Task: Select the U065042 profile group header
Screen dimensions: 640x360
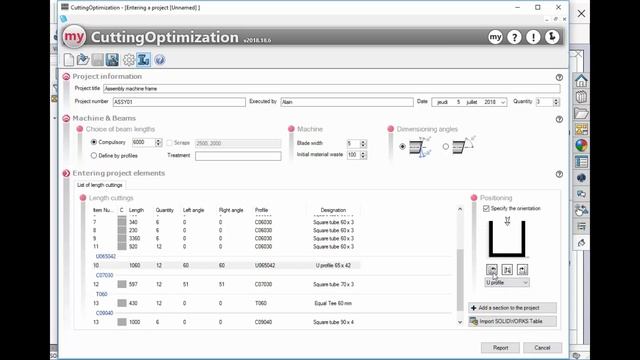Action: pos(106,256)
